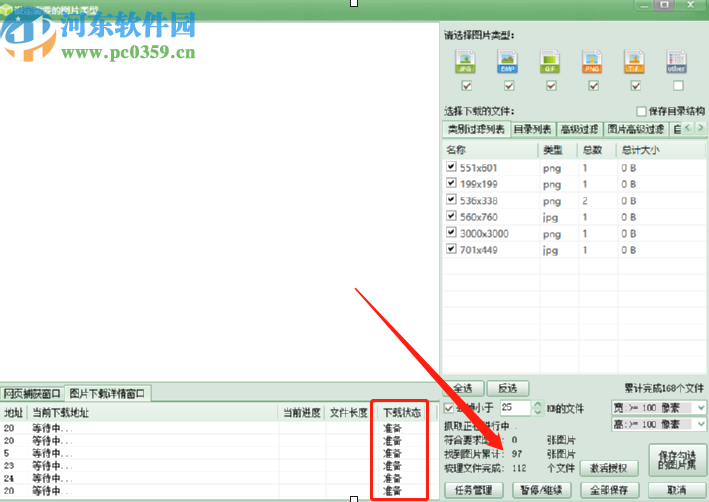The height and width of the screenshot is (502, 709).
Task: Open the 网页捕获窗口 tab
Action: pyautogui.click(x=32, y=393)
